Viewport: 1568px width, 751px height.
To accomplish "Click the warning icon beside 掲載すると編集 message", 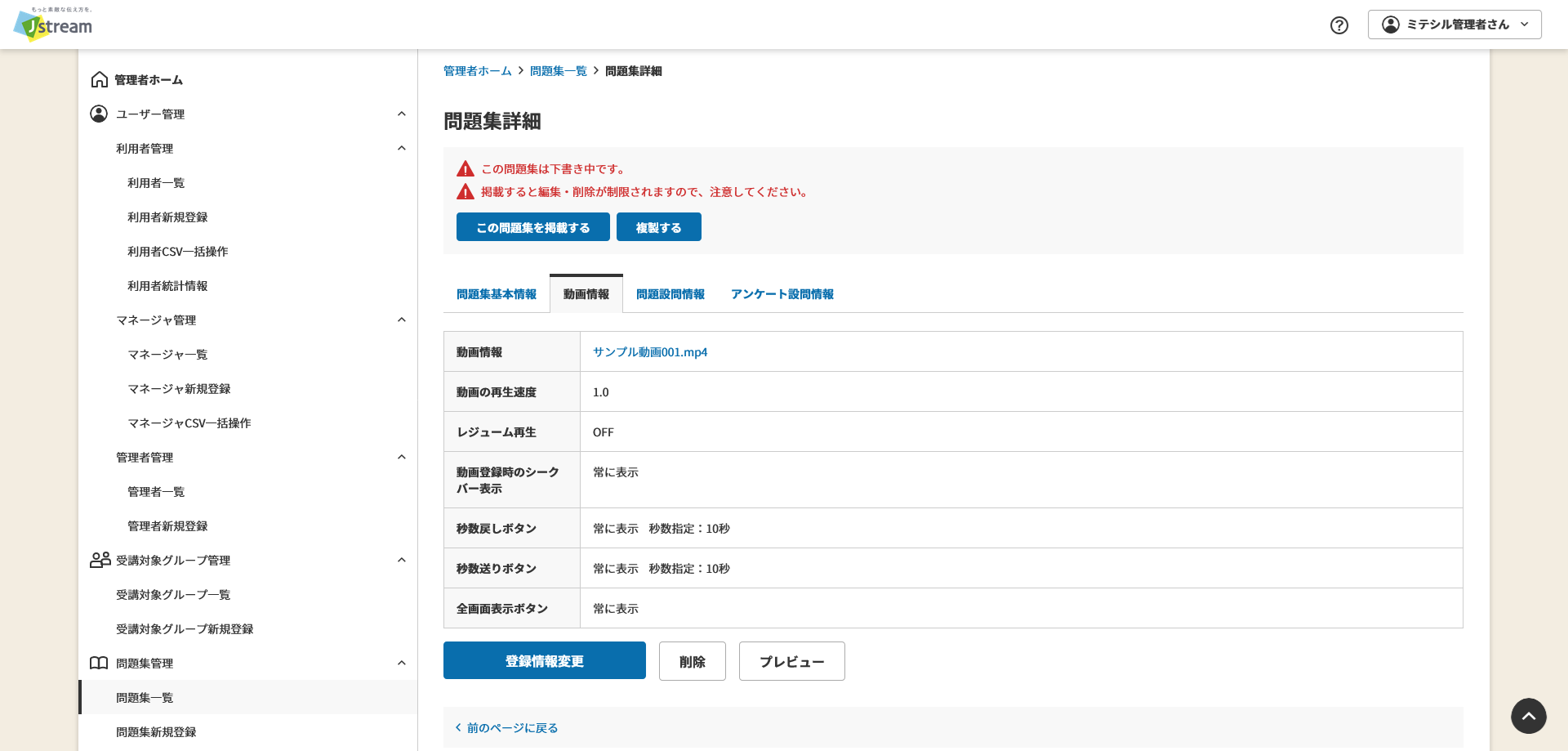I will (x=465, y=192).
